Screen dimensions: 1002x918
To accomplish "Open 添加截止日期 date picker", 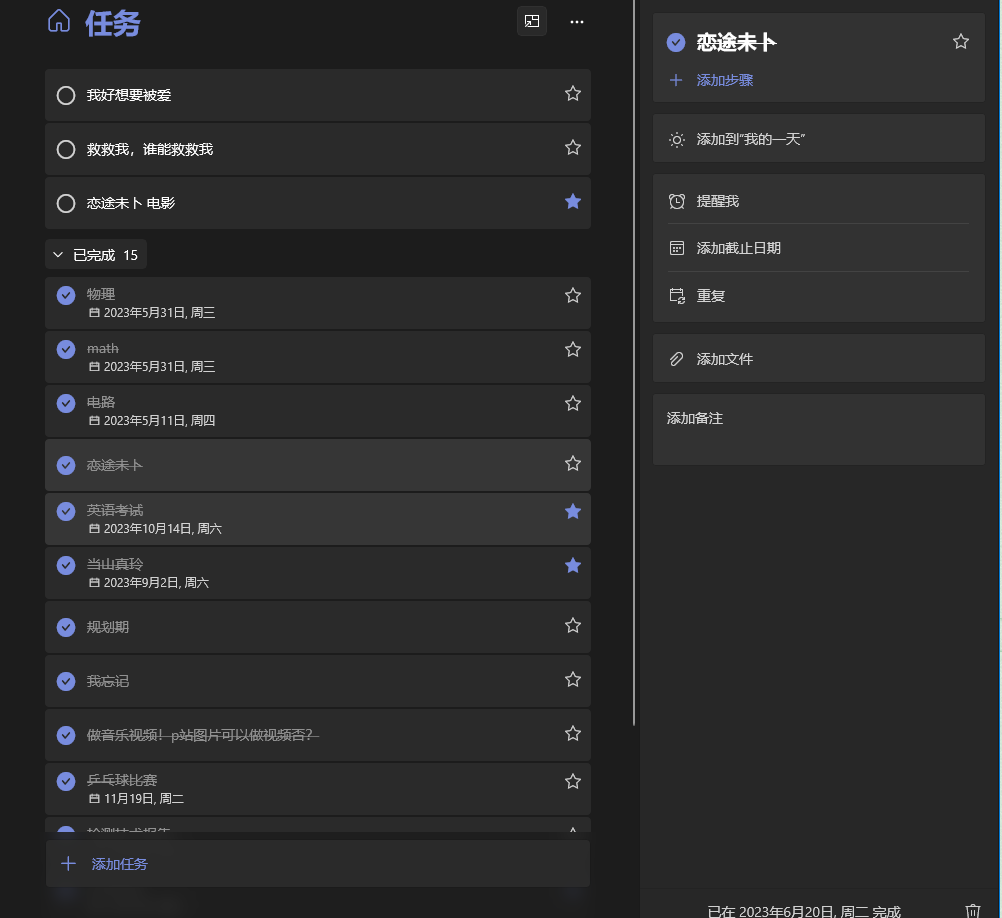I will click(738, 248).
